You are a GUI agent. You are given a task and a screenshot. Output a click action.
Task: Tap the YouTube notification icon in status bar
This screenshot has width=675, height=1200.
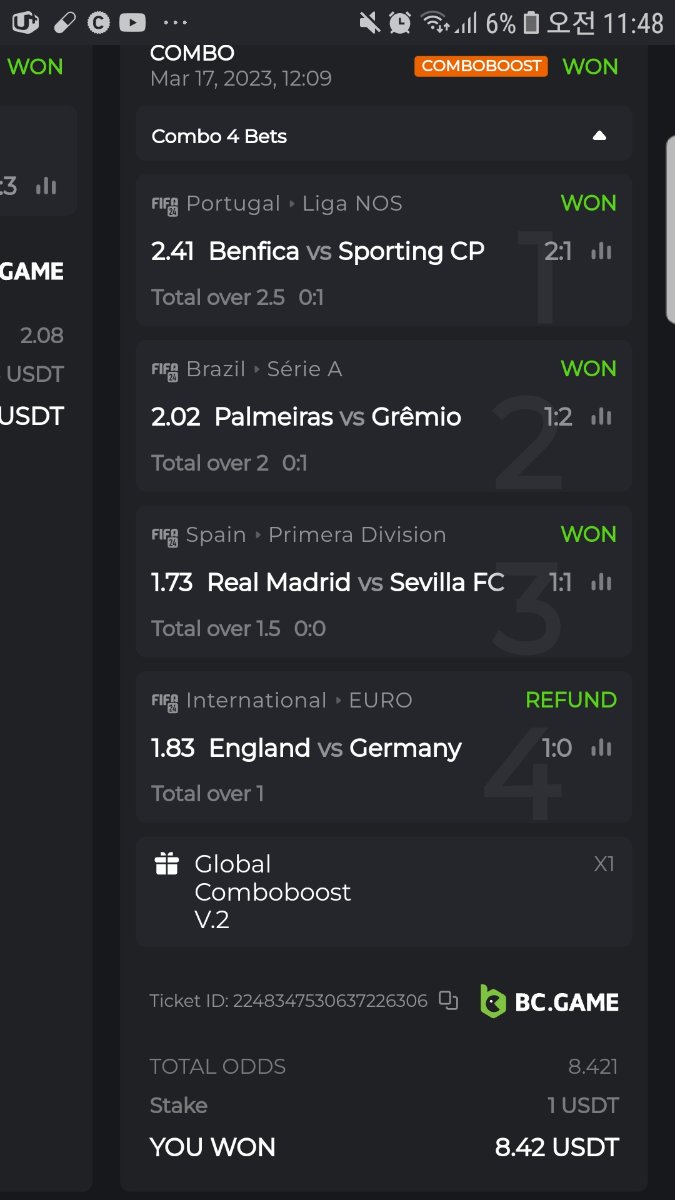coord(131,22)
